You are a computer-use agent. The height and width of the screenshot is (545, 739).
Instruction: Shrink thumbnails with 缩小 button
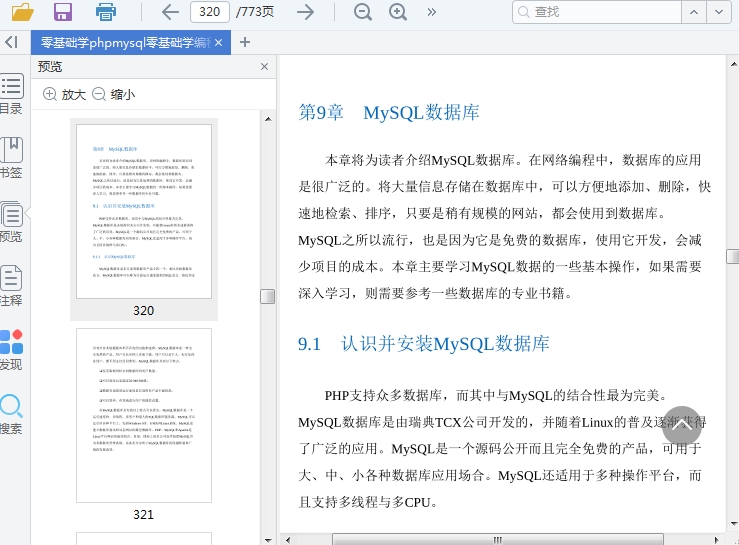click(x=114, y=94)
